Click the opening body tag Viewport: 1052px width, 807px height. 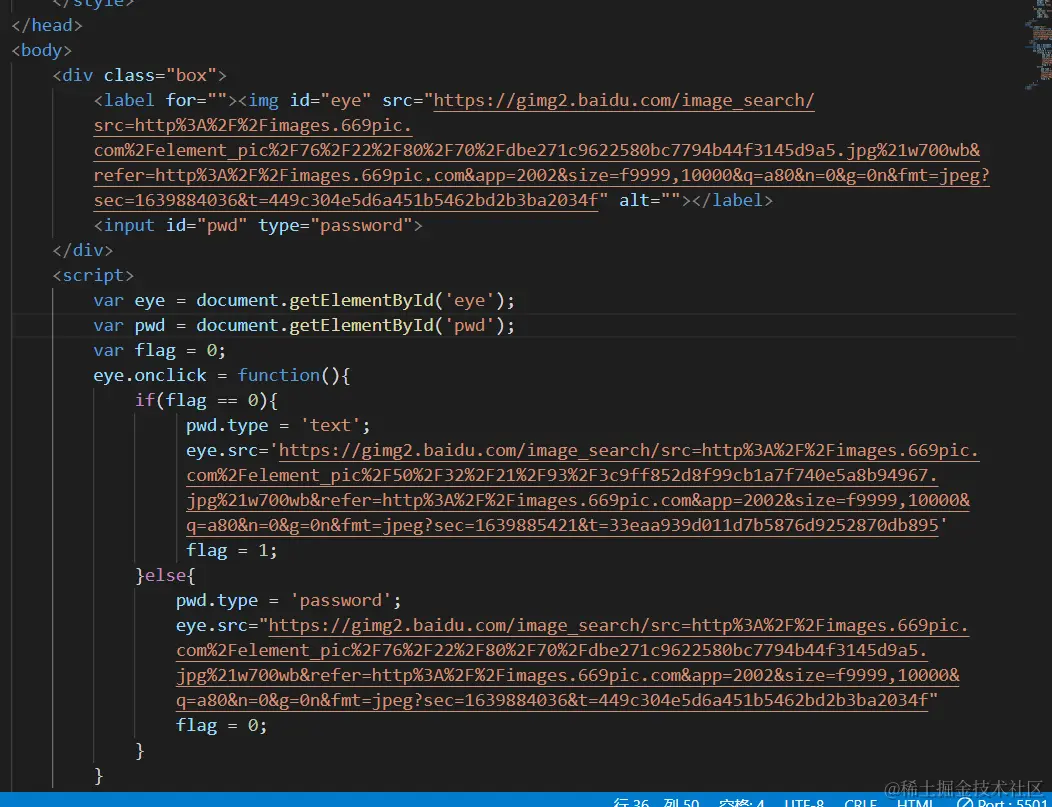pyautogui.click(x=42, y=50)
